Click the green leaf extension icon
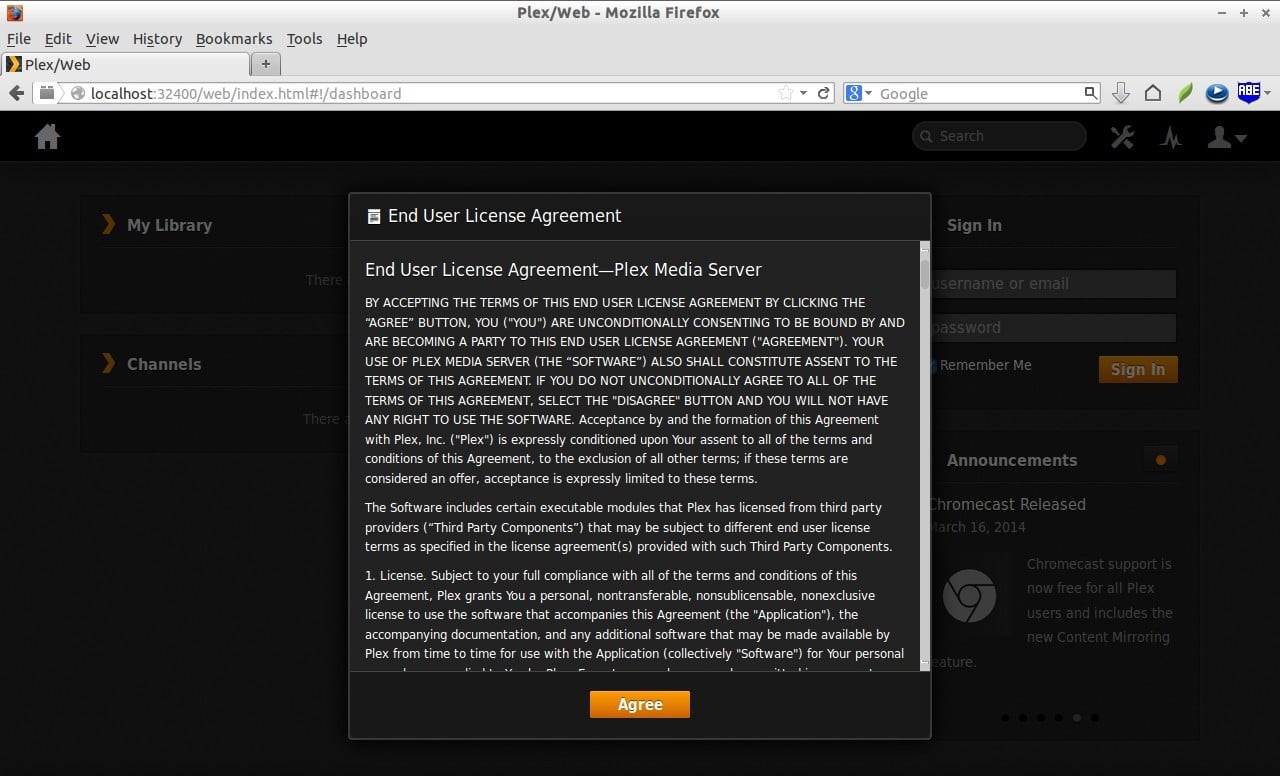Viewport: 1280px width, 776px height. pyautogui.click(x=1185, y=93)
